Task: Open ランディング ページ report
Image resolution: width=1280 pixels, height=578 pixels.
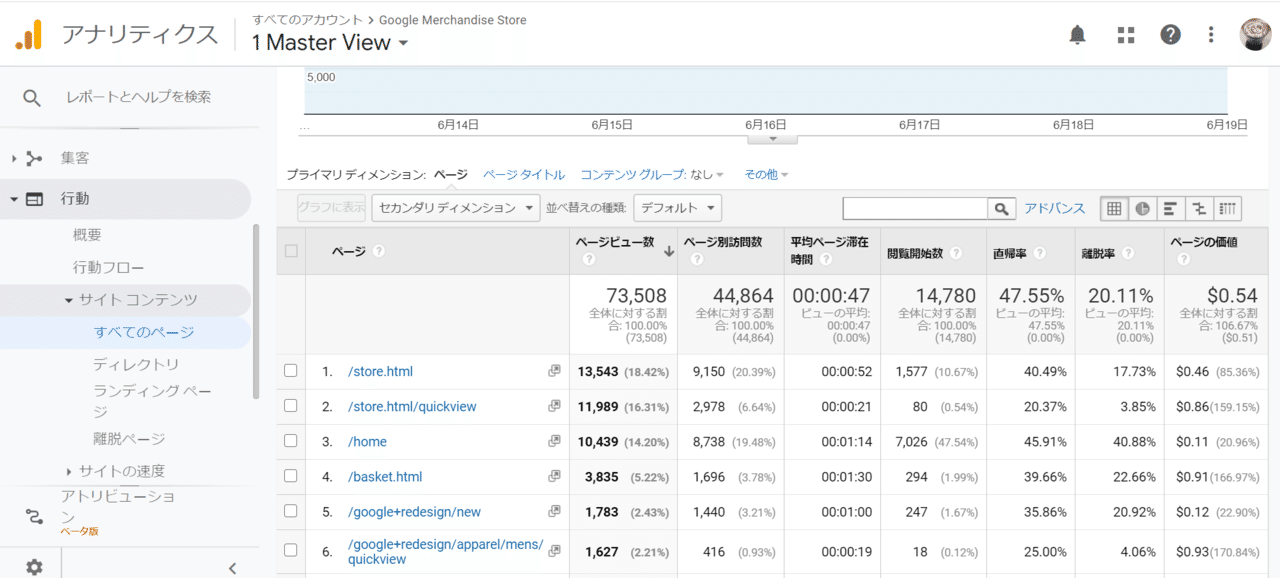Action: tap(152, 401)
